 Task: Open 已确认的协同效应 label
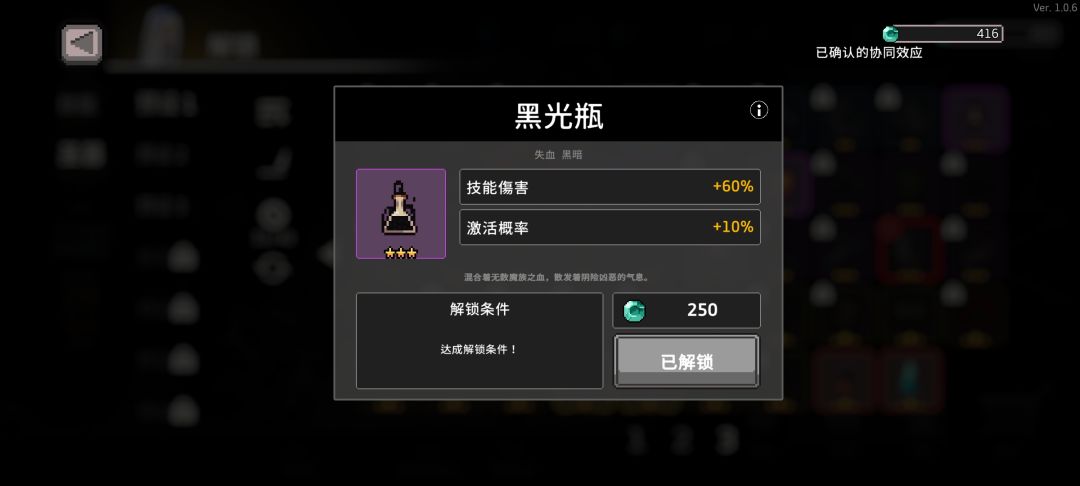coord(869,52)
